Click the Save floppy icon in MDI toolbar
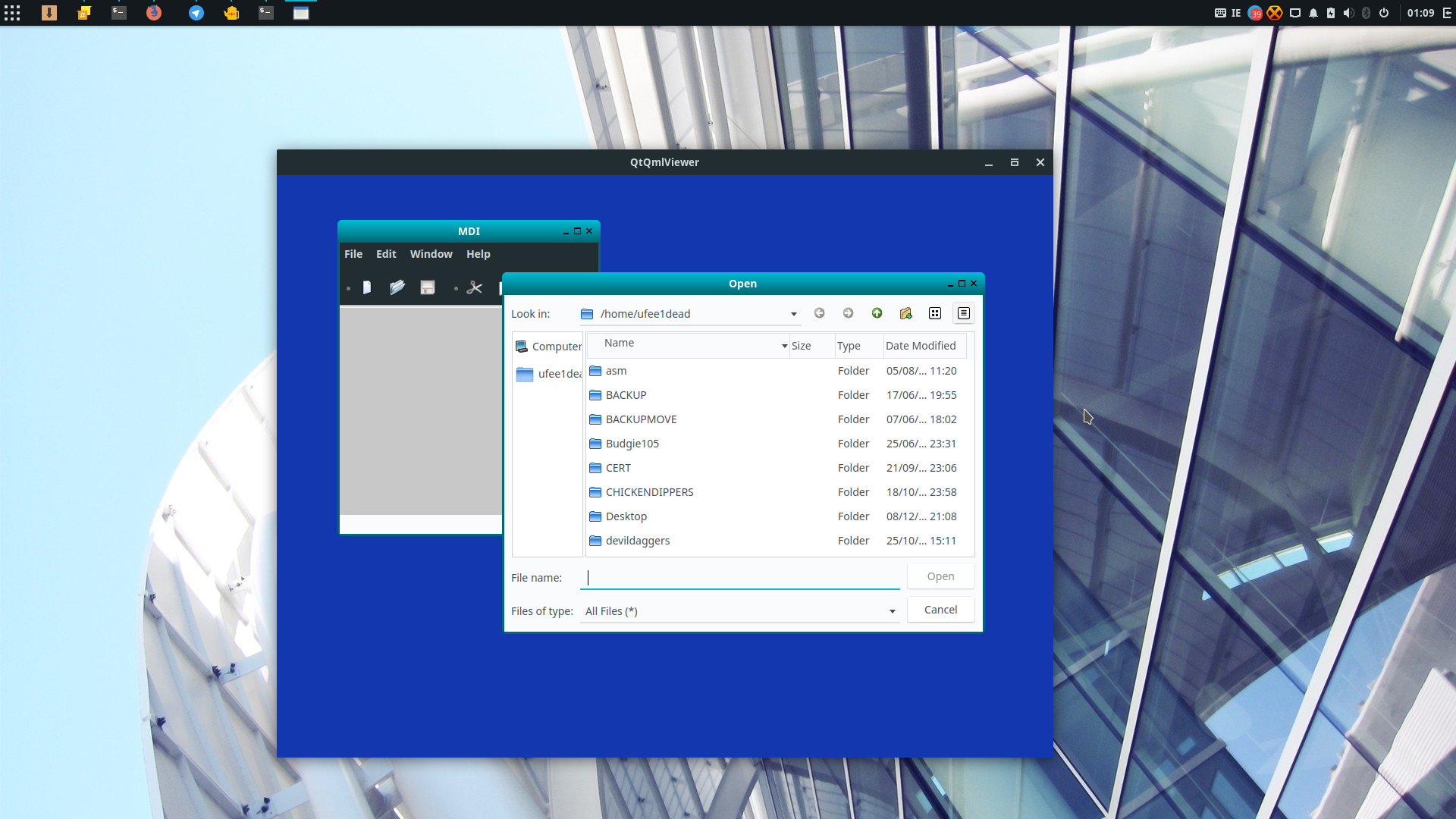The image size is (1456, 819). (428, 287)
